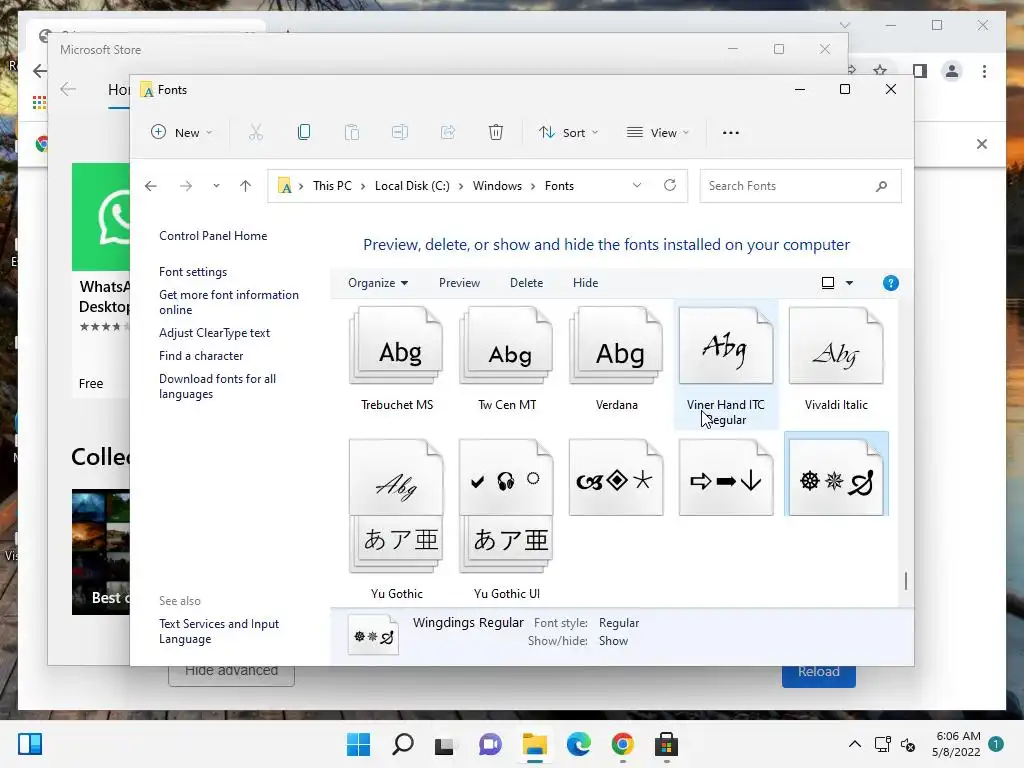This screenshot has width=1024, height=768.
Task: Open the See more three-dot menu
Action: click(731, 133)
